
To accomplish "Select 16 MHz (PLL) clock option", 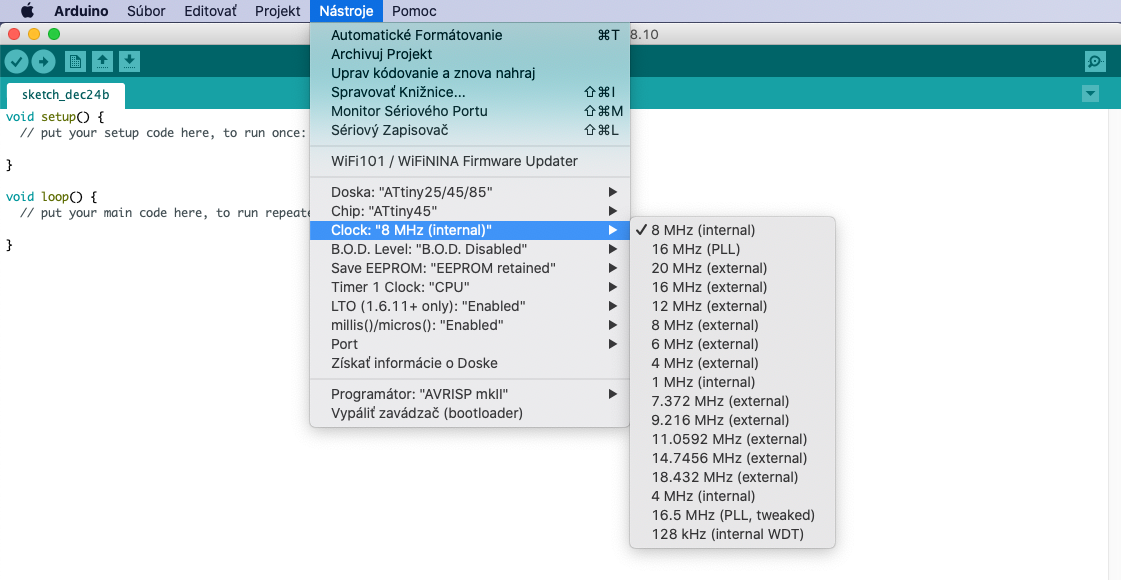I will click(695, 249).
